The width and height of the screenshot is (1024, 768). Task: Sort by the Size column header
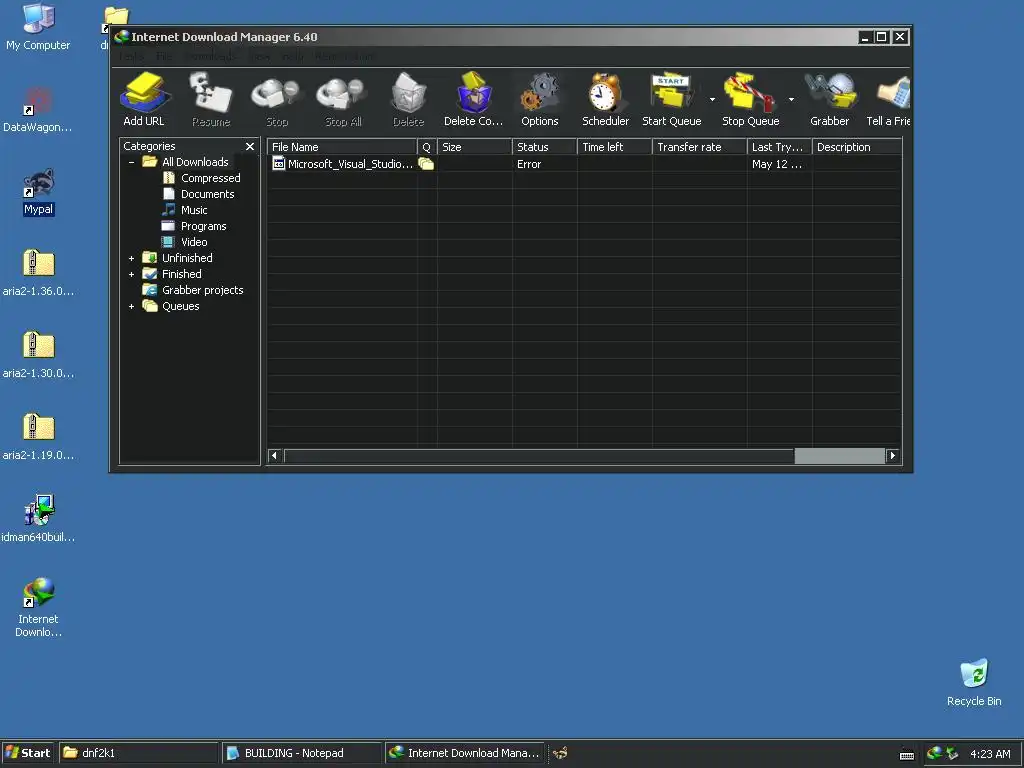pyautogui.click(x=475, y=147)
